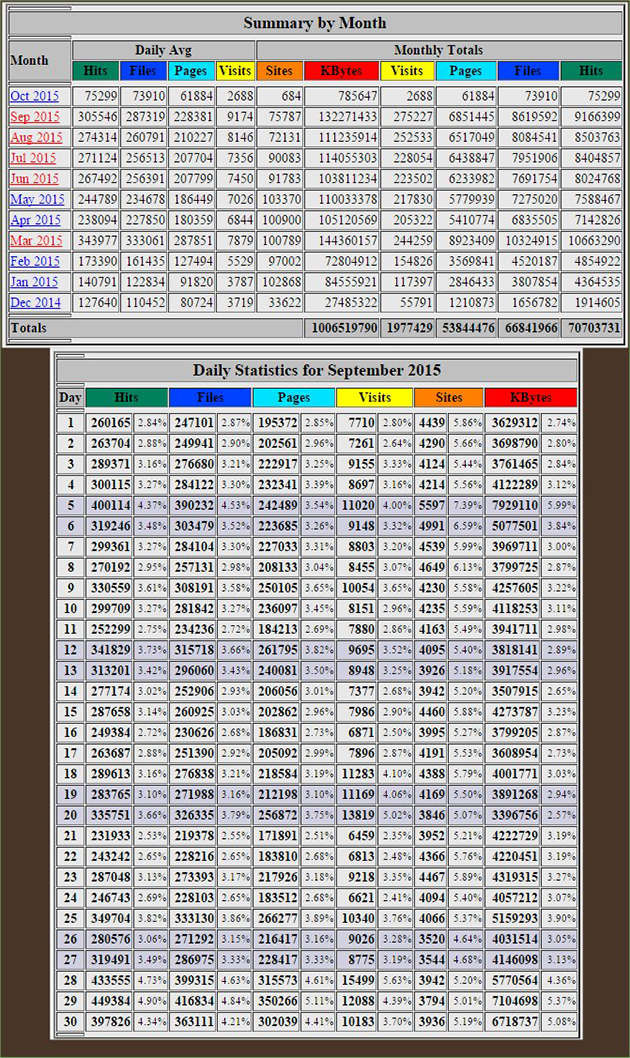630x1058 pixels.
Task: Open the Dec 2014 month link
Action: tap(35, 302)
